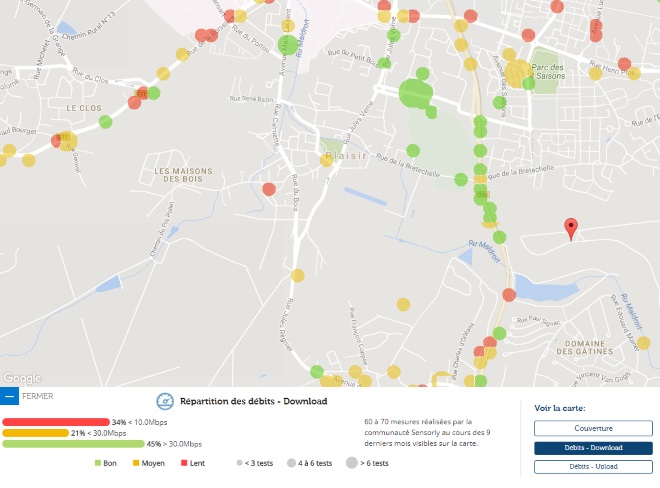Click the red location pin marker
The image size is (660, 488).
tap(571, 229)
